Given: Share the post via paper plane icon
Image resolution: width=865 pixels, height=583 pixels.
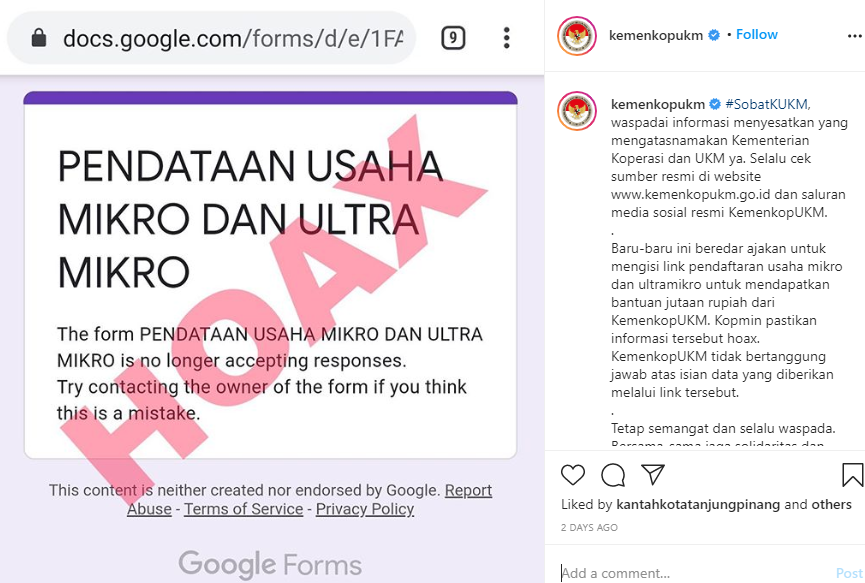Looking at the screenshot, I should (653, 474).
